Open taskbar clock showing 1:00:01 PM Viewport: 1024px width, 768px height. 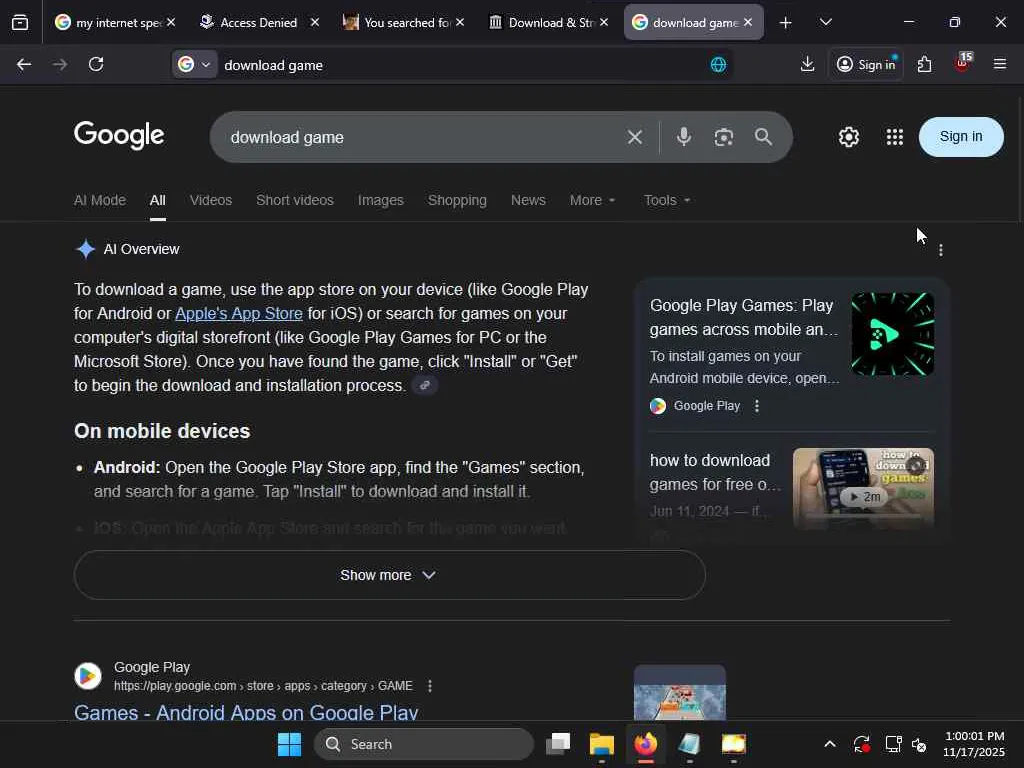(x=974, y=744)
